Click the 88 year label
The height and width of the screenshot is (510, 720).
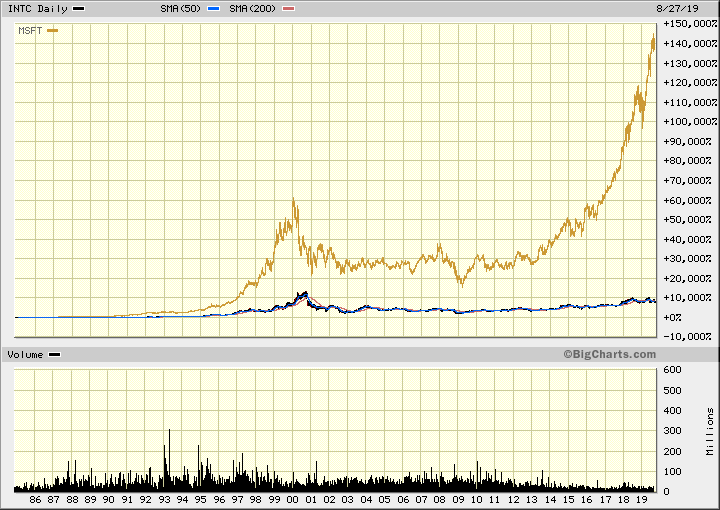(x=72, y=500)
